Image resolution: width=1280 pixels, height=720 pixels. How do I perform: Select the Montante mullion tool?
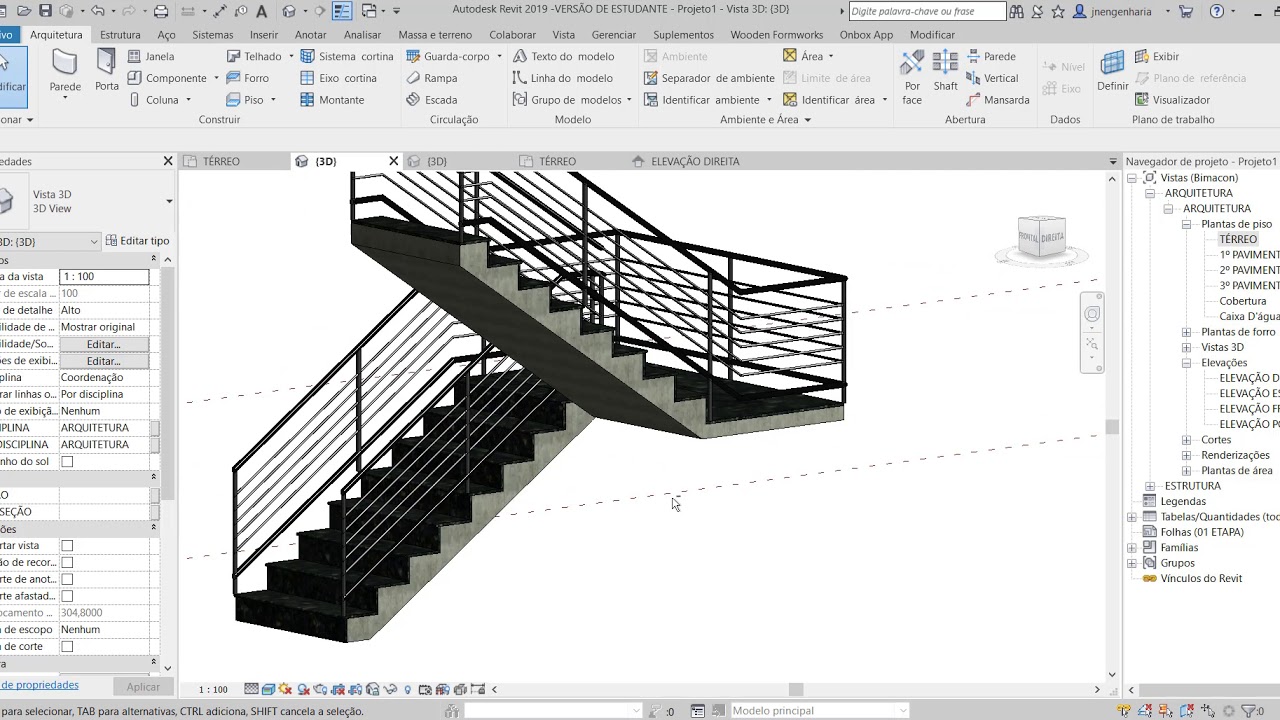coord(332,100)
